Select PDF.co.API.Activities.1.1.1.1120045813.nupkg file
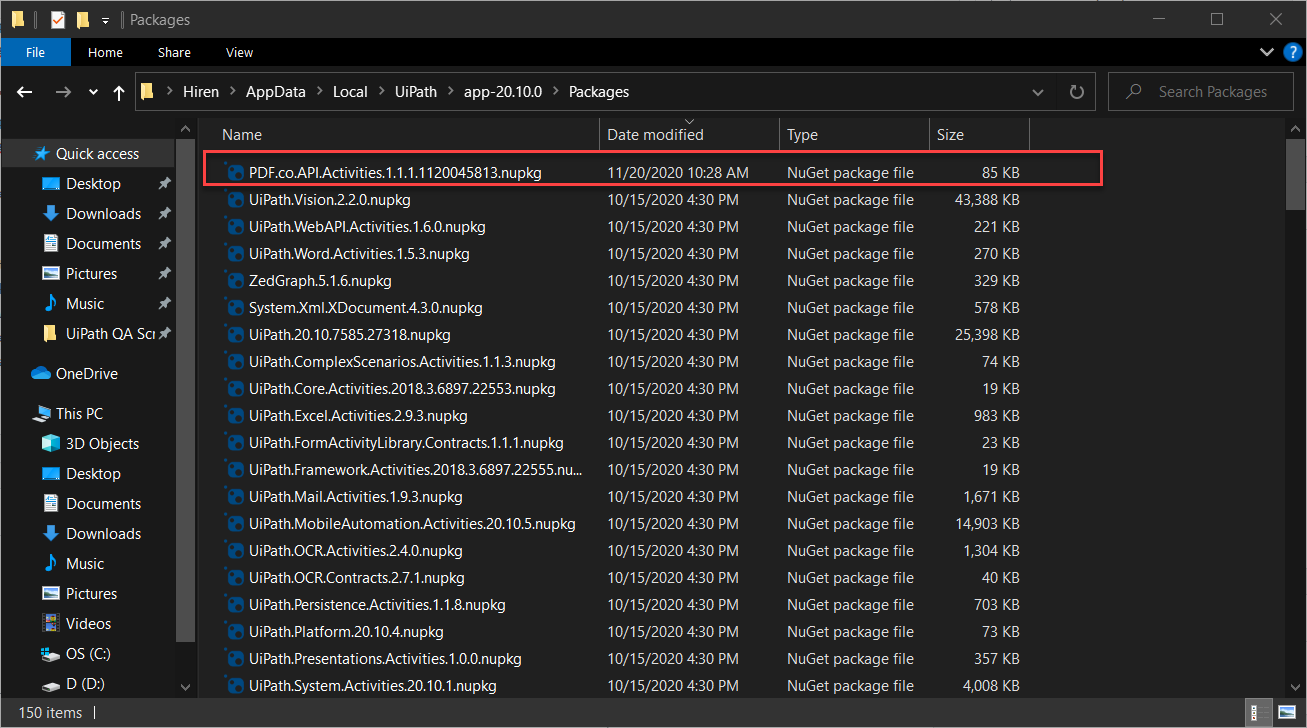Image resolution: width=1307 pixels, height=728 pixels. pyautogui.click(x=395, y=173)
